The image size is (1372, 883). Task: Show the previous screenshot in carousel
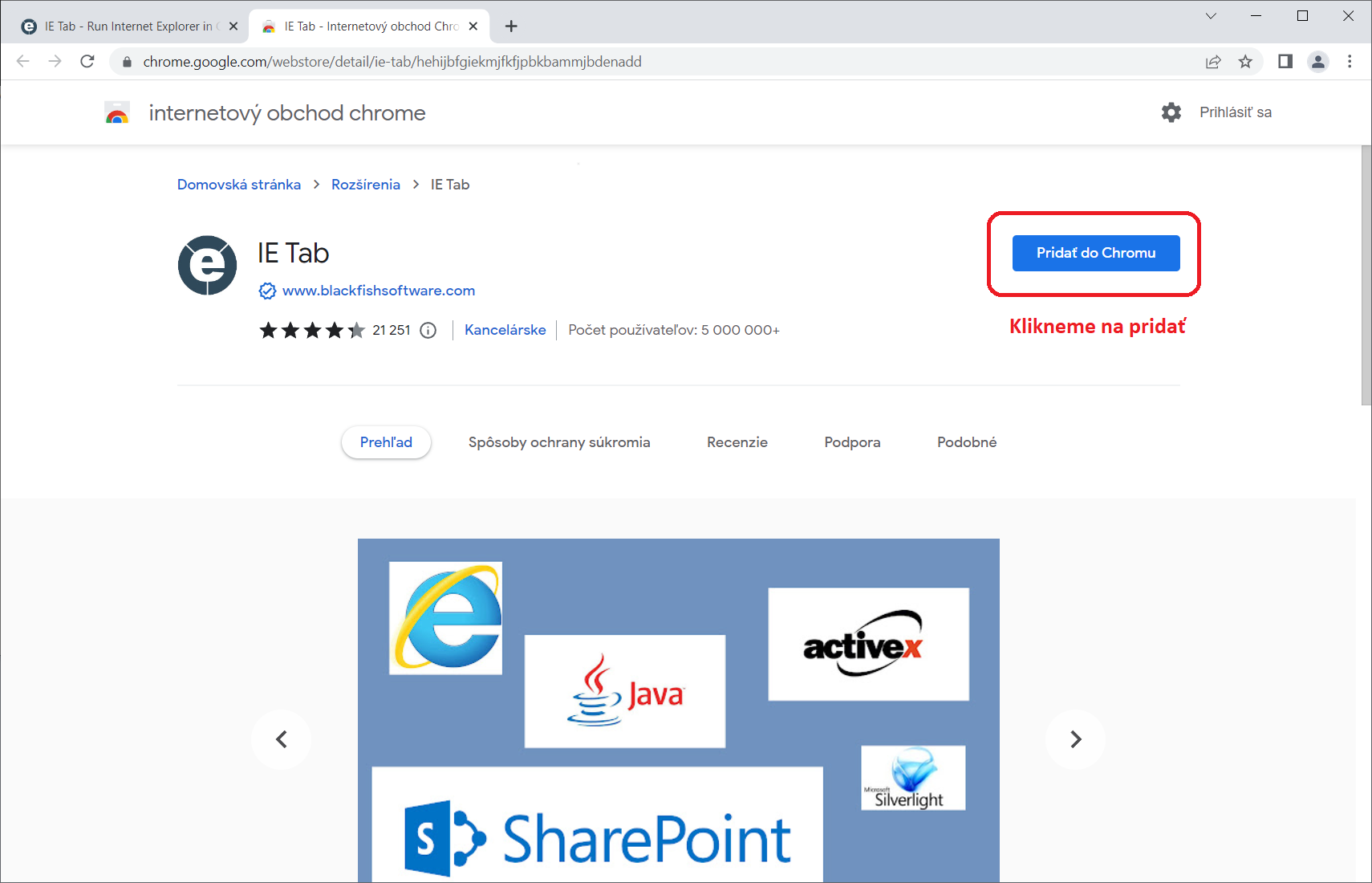pyautogui.click(x=282, y=739)
